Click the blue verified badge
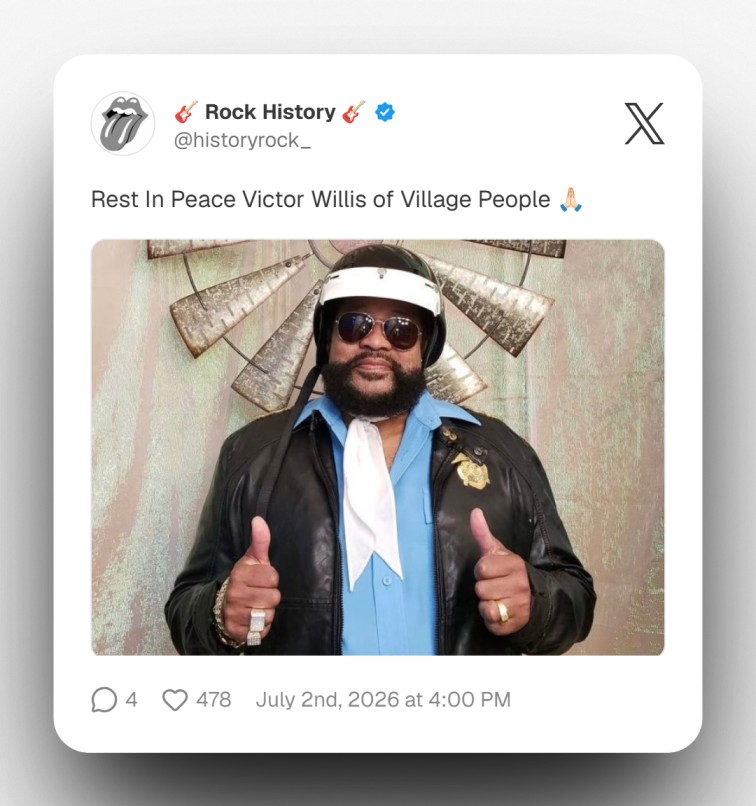 click(x=384, y=112)
